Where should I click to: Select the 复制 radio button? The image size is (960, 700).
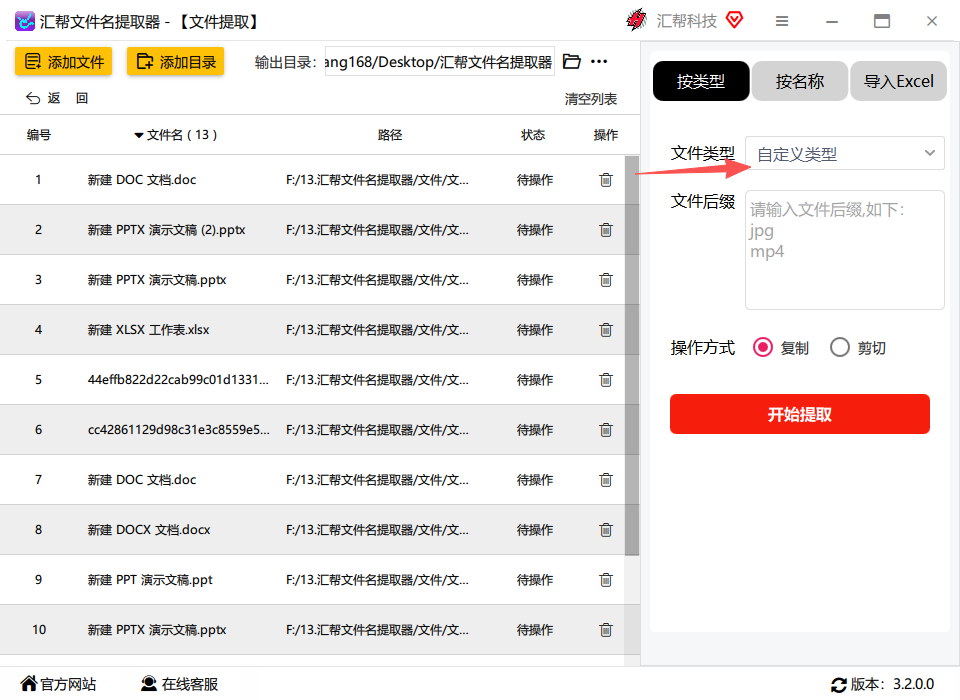click(763, 348)
